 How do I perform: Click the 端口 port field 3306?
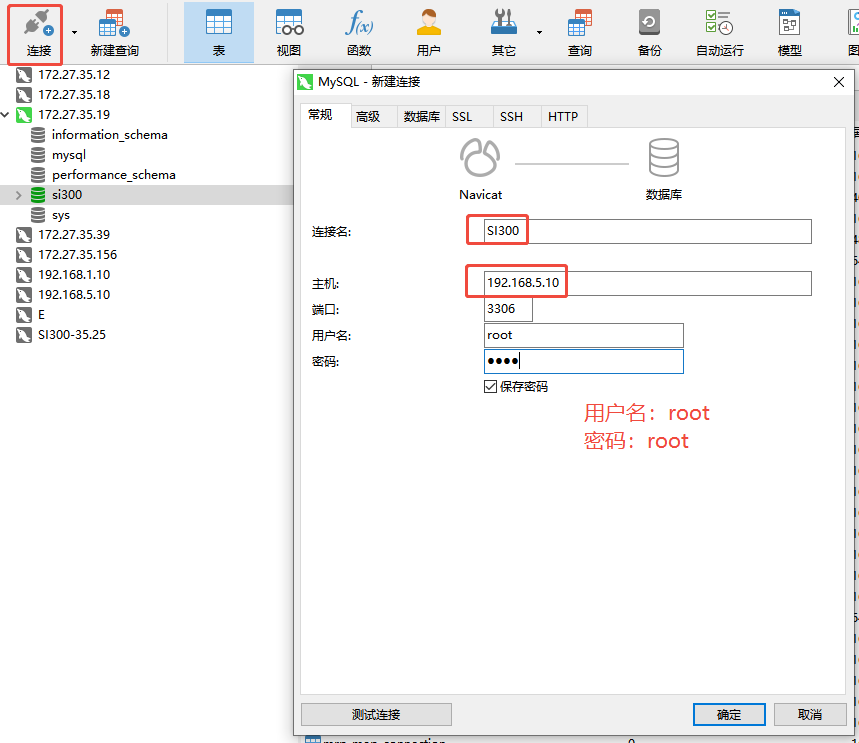(x=508, y=309)
